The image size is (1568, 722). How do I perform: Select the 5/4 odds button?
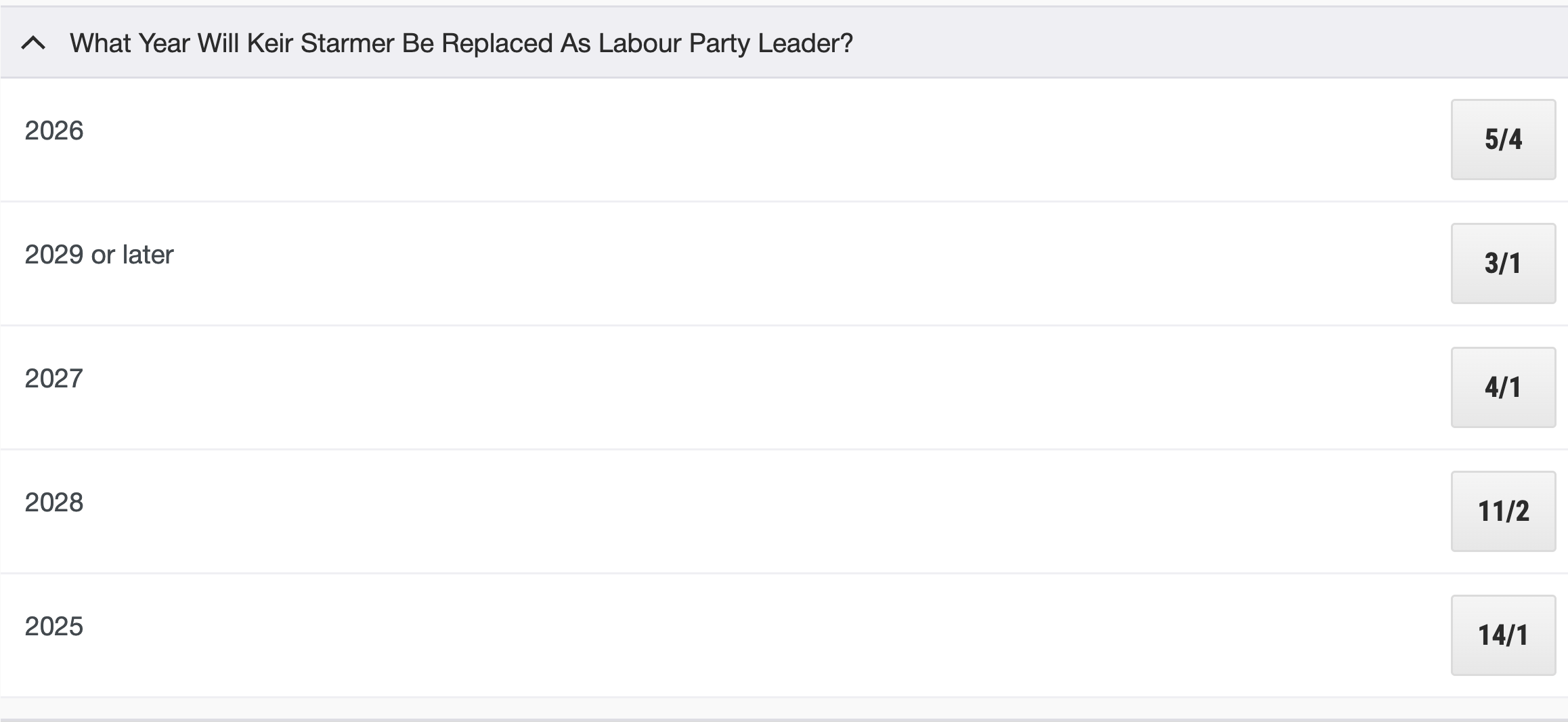[1503, 140]
